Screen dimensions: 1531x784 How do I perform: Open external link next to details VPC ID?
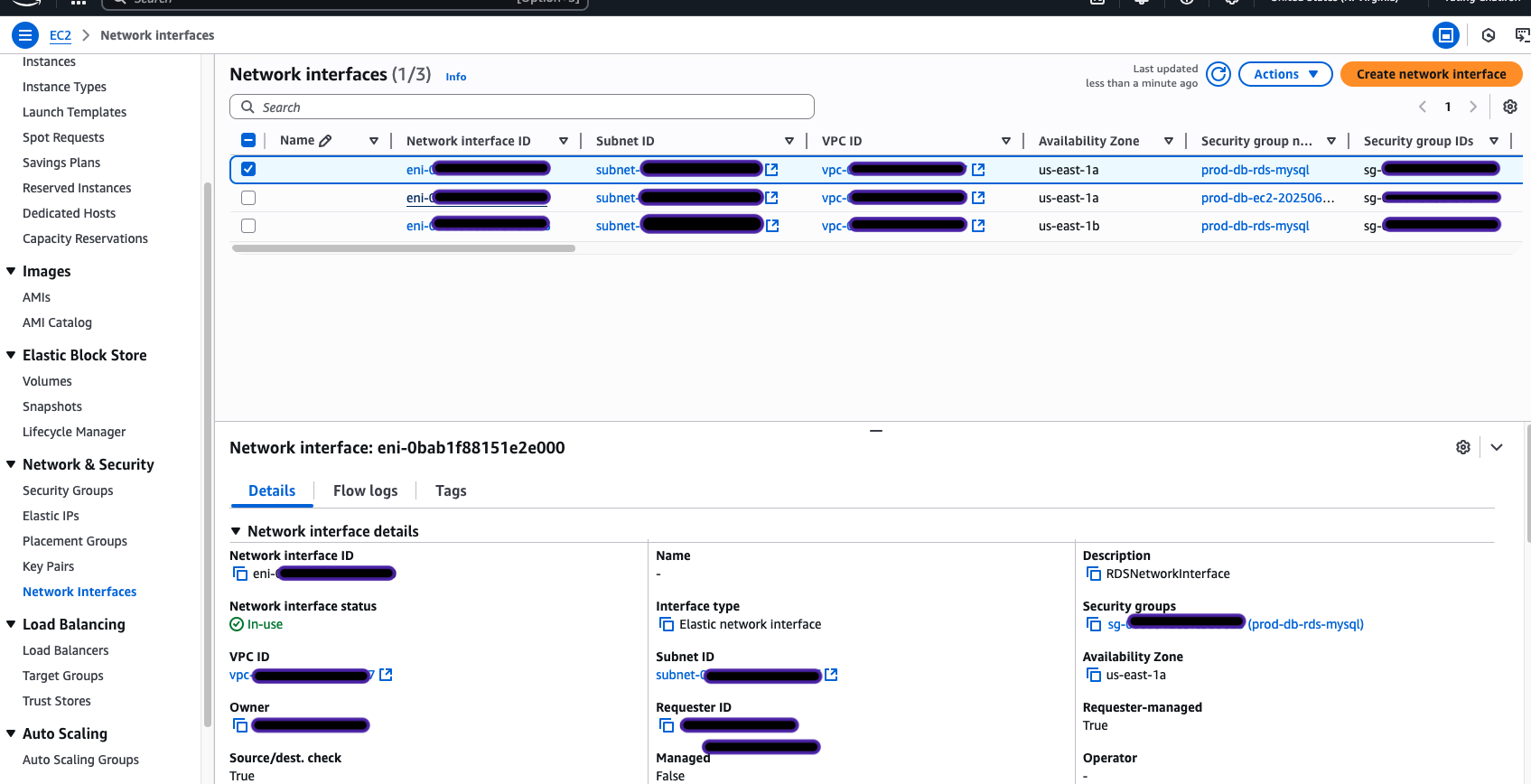386,675
